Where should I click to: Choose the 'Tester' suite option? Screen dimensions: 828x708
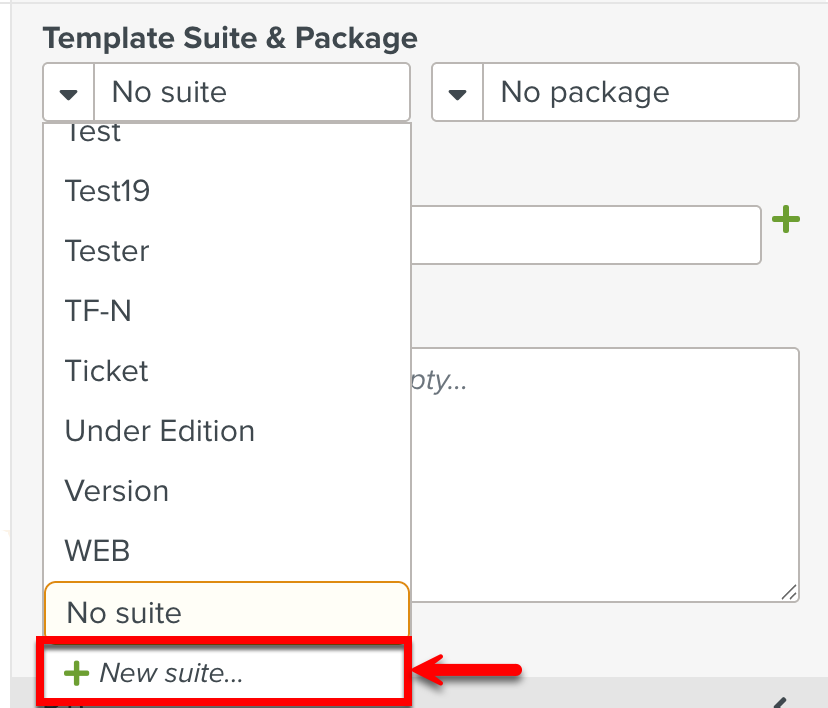[x=107, y=251]
